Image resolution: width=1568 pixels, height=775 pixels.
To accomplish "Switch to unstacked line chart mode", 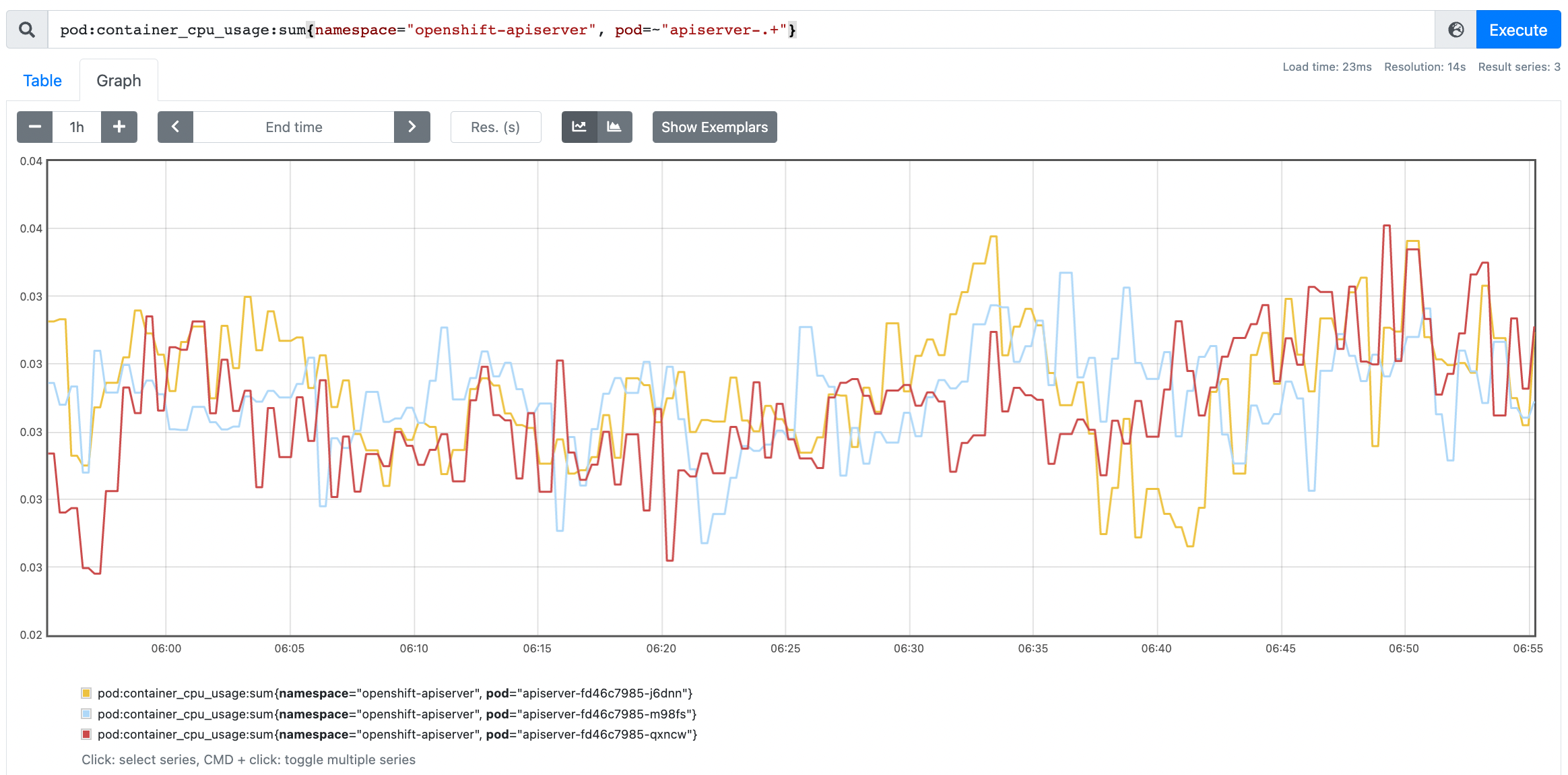I will 579,127.
